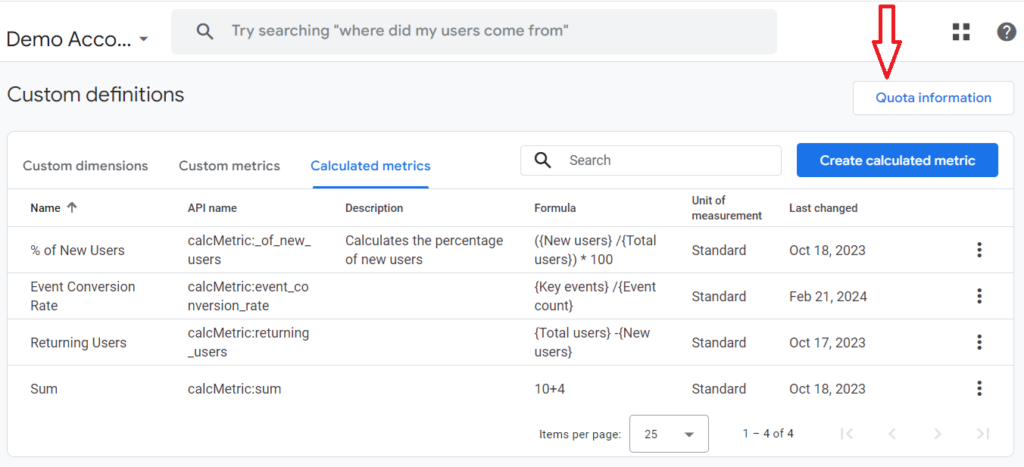Select the Sum metric name

pyautogui.click(x=44, y=389)
